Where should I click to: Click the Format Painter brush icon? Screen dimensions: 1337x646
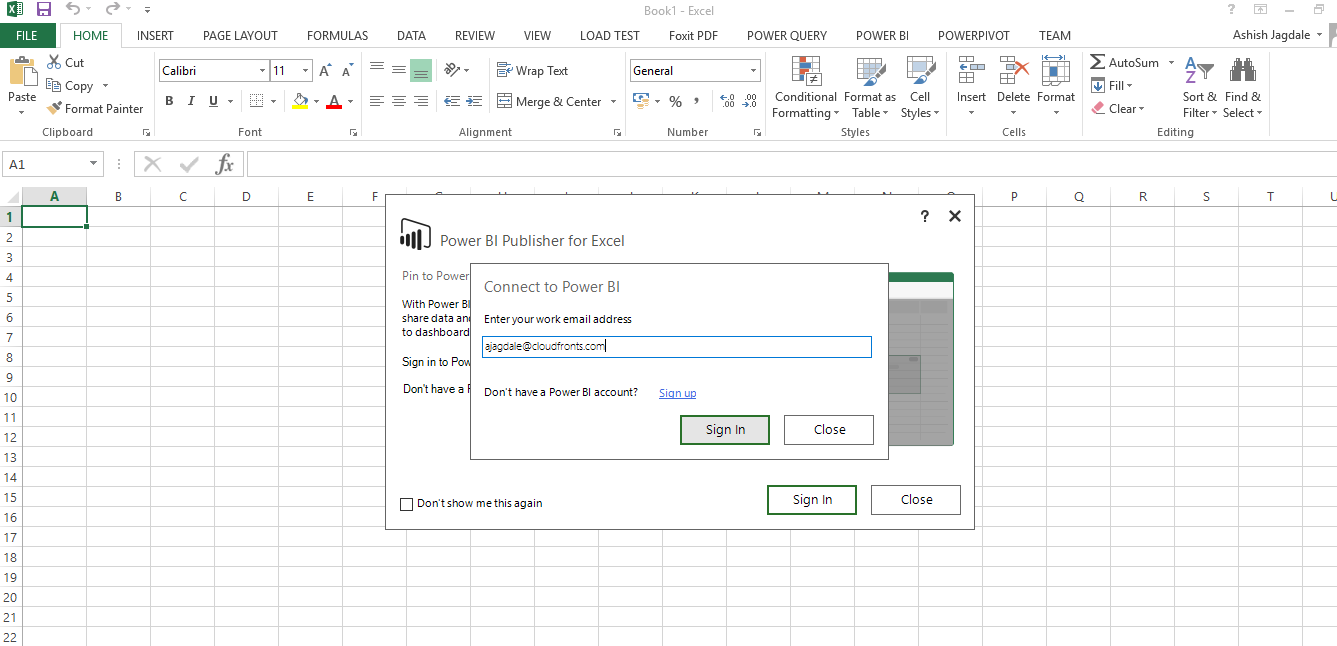click(55, 109)
